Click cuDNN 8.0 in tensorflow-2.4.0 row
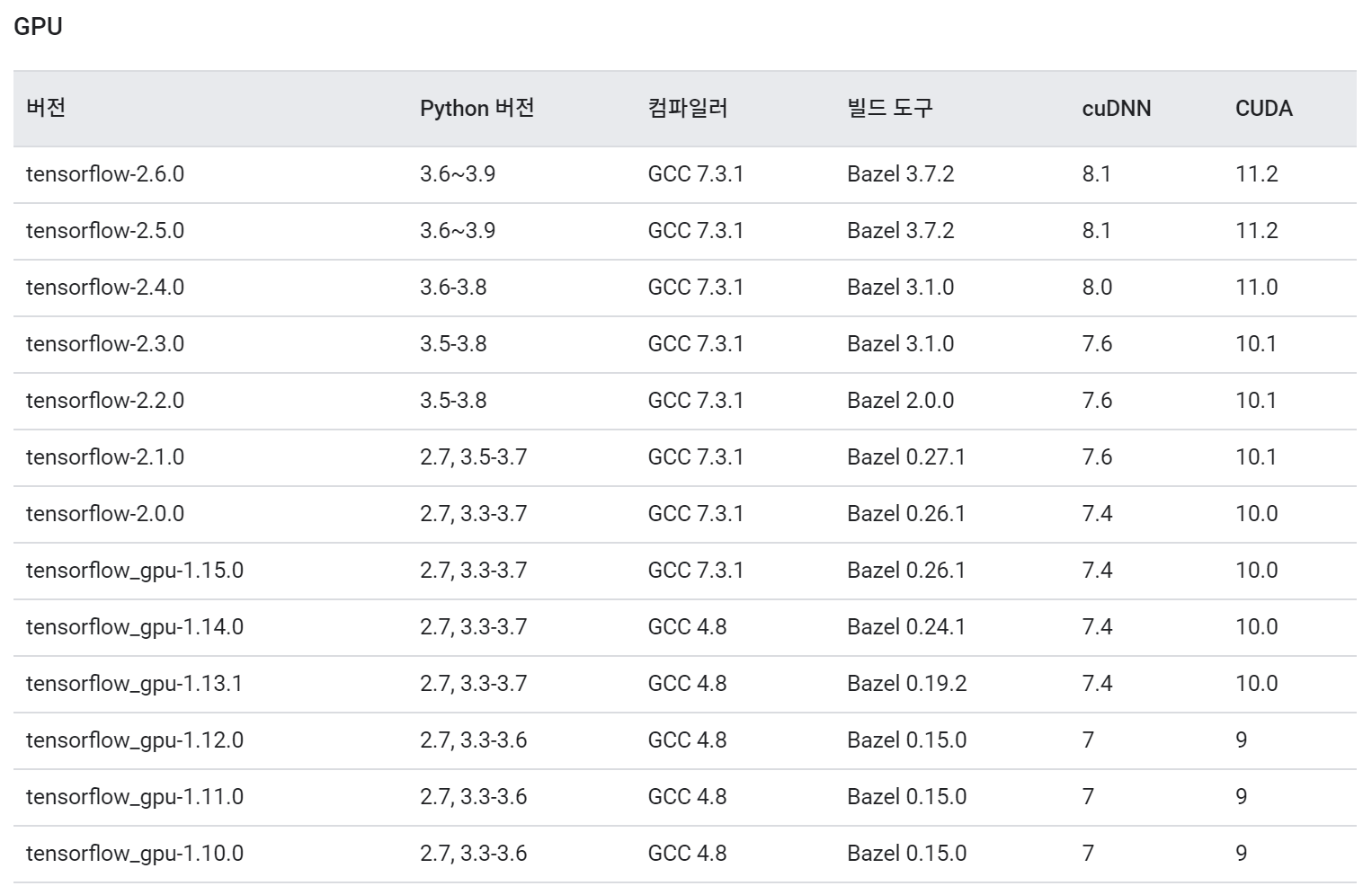 click(x=1098, y=288)
